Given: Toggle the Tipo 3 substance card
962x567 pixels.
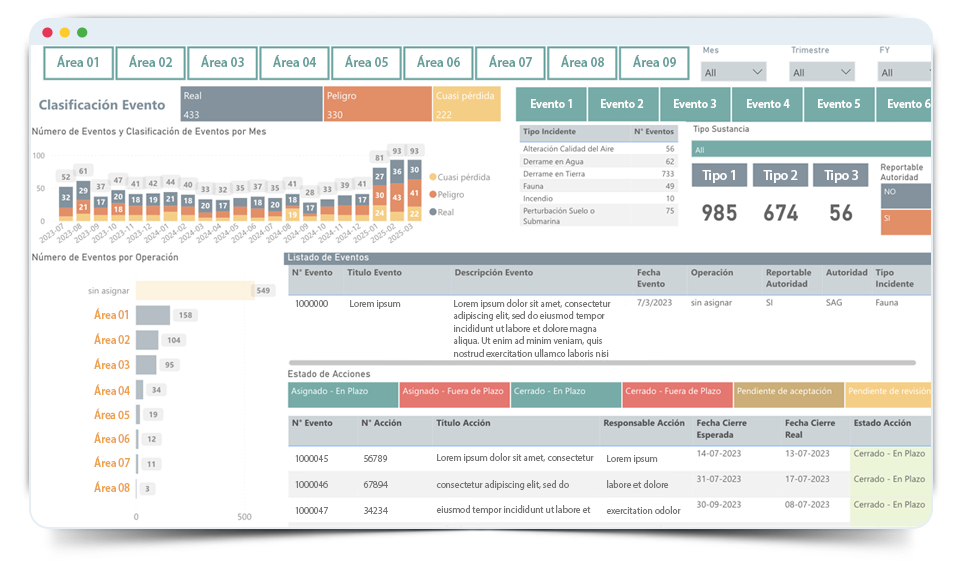Looking at the screenshot, I should point(840,176).
